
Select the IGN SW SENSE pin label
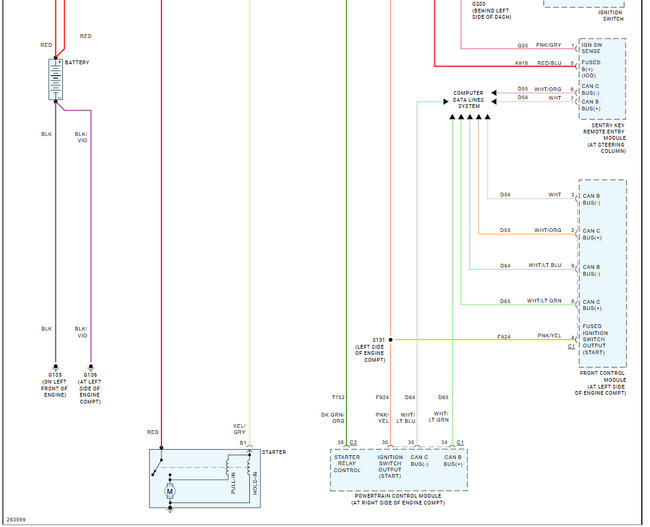click(592, 48)
